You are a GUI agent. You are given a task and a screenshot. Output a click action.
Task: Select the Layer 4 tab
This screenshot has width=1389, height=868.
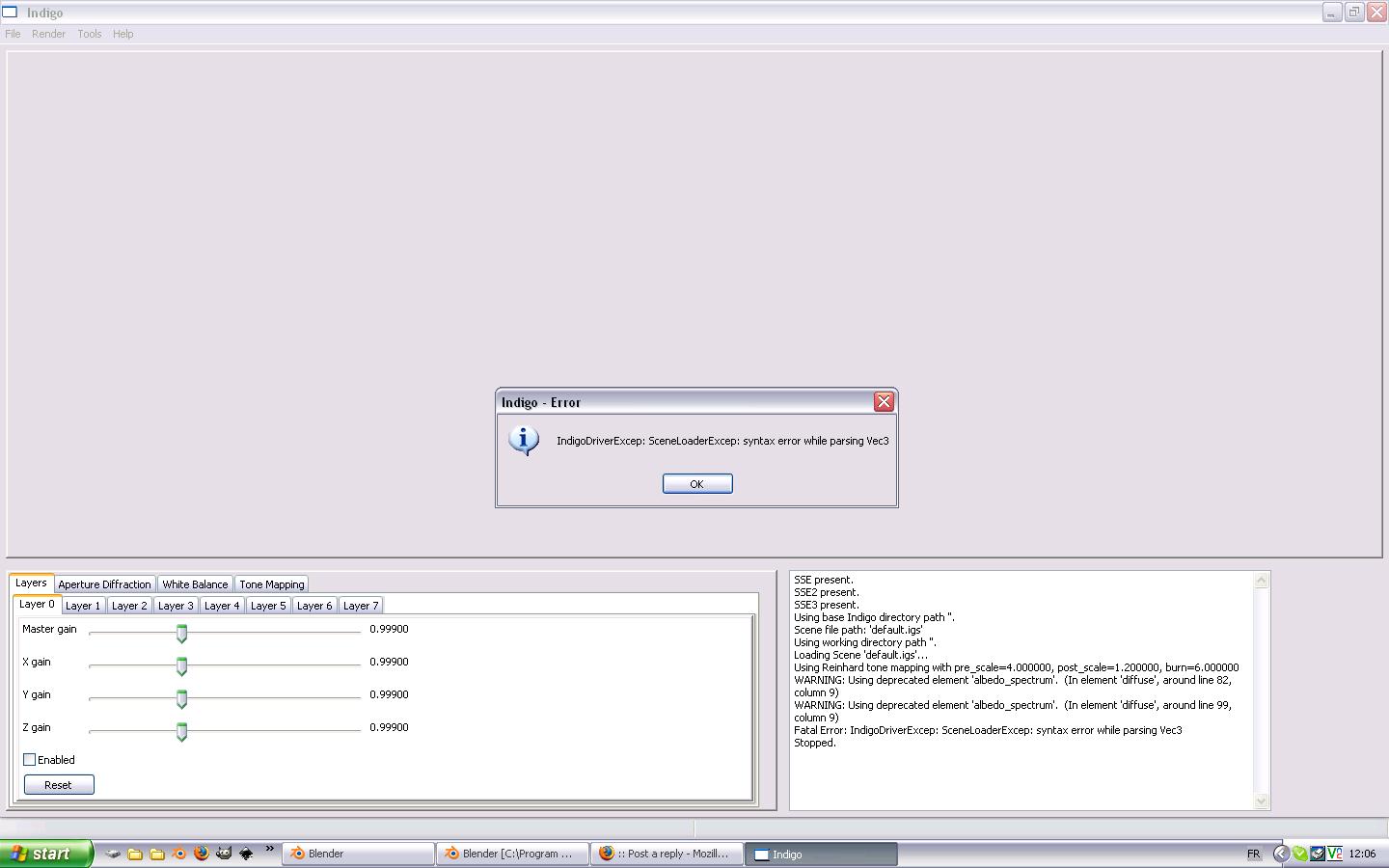click(222, 606)
